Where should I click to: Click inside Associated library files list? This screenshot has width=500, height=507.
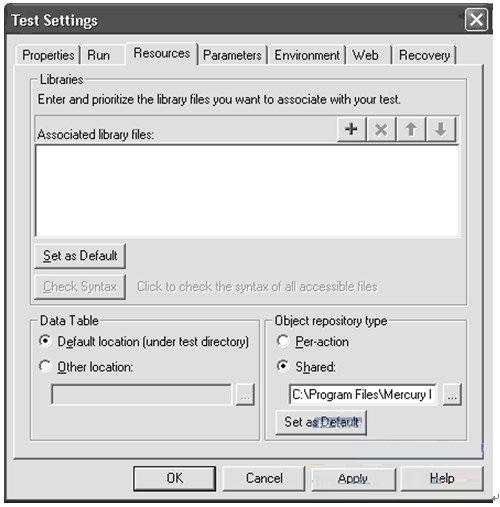247,191
